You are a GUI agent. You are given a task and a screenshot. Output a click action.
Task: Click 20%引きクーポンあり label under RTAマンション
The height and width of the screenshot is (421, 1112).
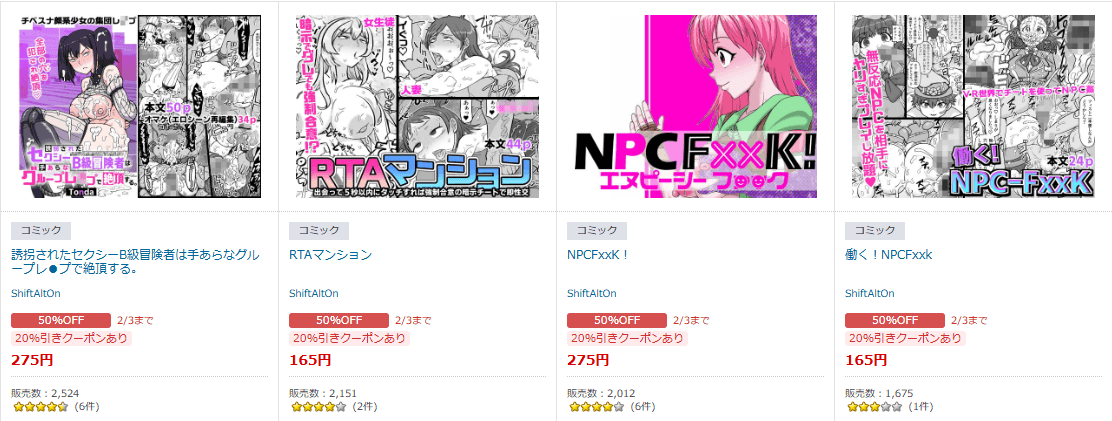pos(350,338)
